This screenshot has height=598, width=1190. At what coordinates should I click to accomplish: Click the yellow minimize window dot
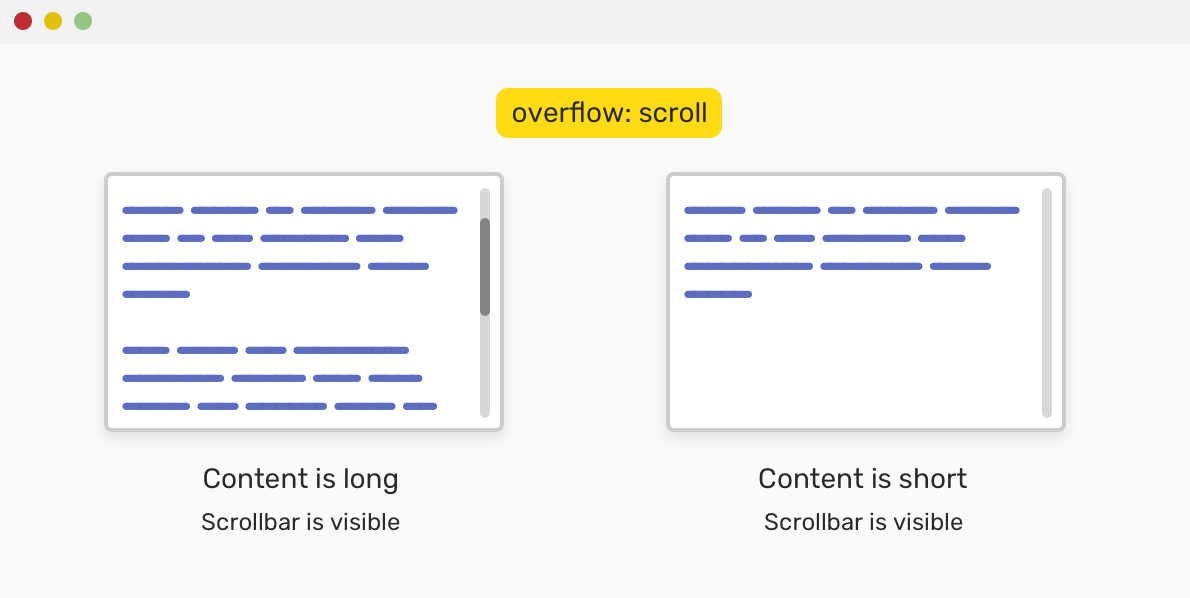pos(53,21)
